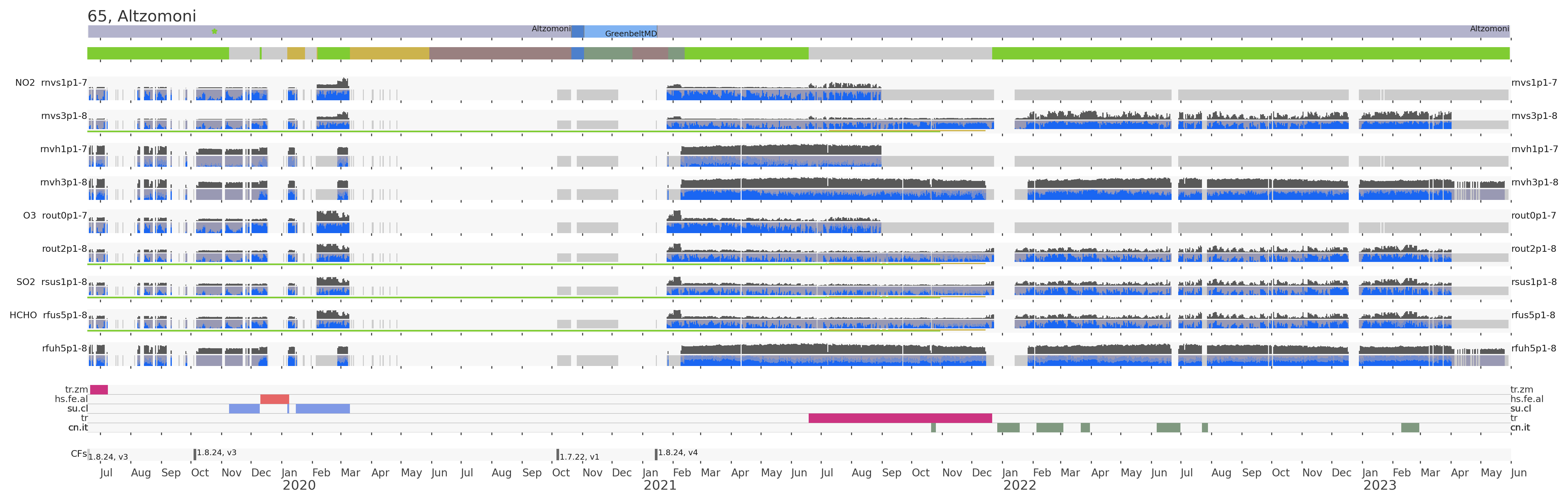The height and width of the screenshot is (502, 1568).
Task: Click the left rnvs1p1-7 NO2 row label
Action: pos(63,83)
